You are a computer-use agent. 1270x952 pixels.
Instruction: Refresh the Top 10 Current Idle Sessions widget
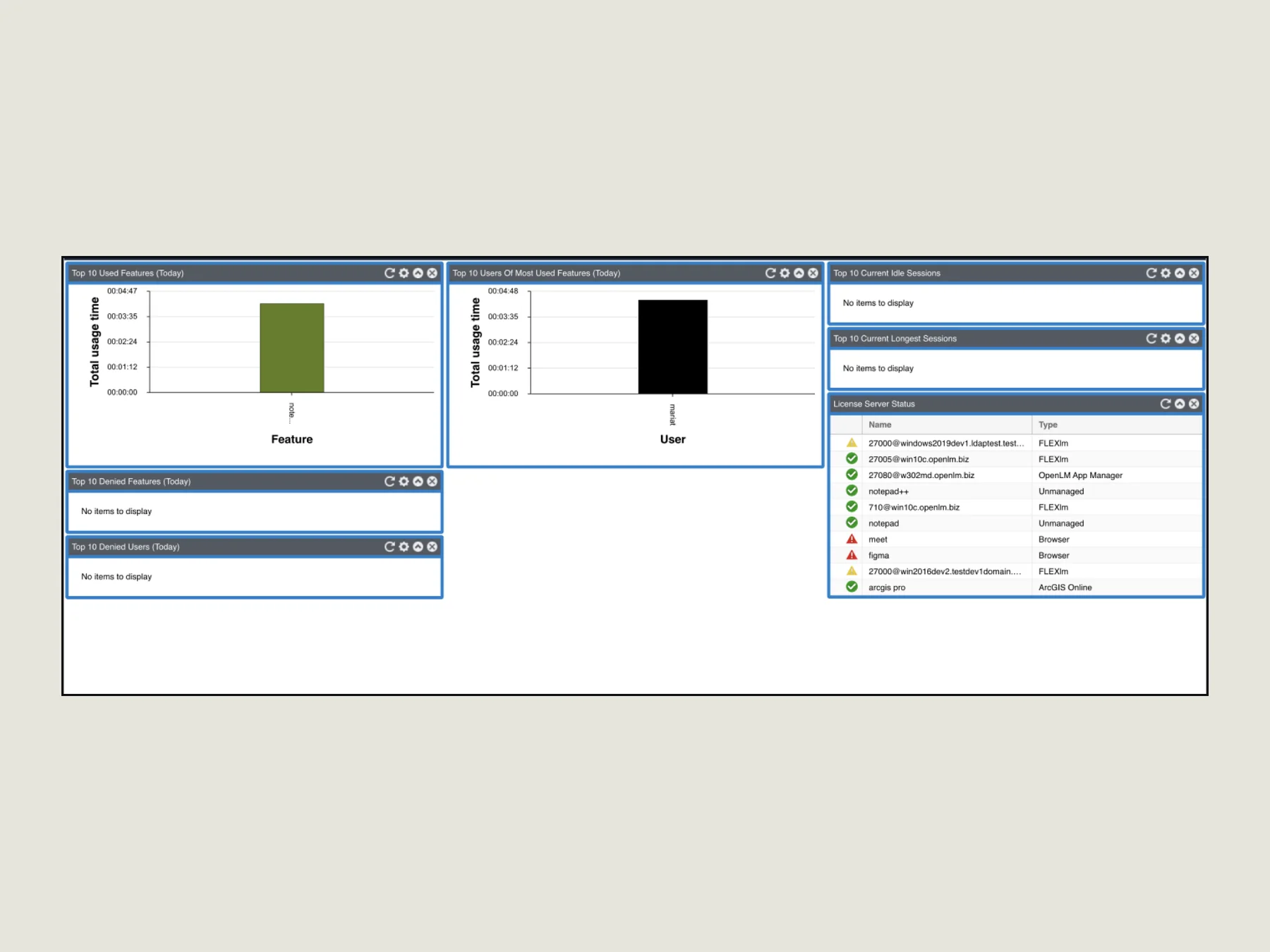coord(1151,273)
